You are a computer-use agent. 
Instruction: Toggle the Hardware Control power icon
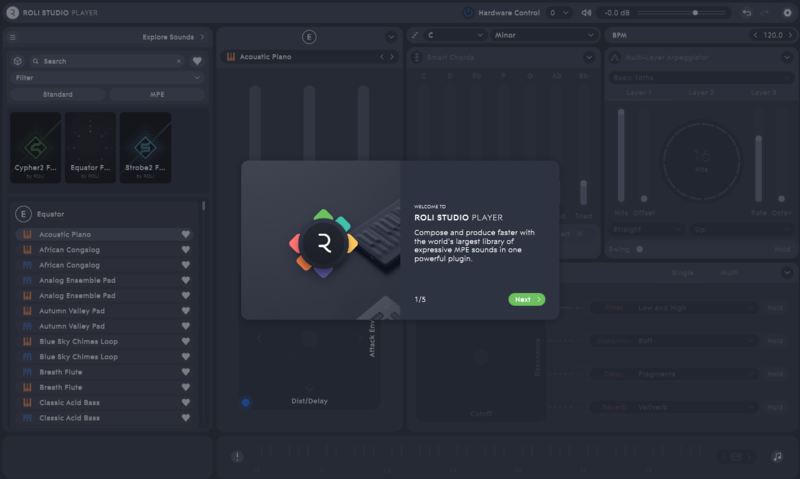coord(468,13)
